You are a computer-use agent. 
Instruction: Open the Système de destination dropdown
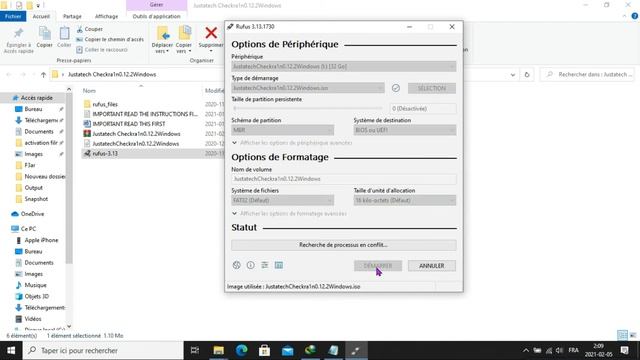pyautogui.click(x=404, y=130)
